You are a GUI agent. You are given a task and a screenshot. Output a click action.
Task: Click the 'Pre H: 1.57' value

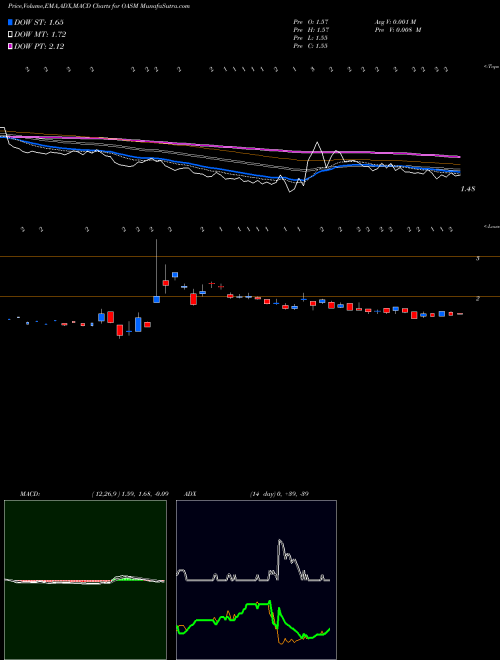pos(311,30)
